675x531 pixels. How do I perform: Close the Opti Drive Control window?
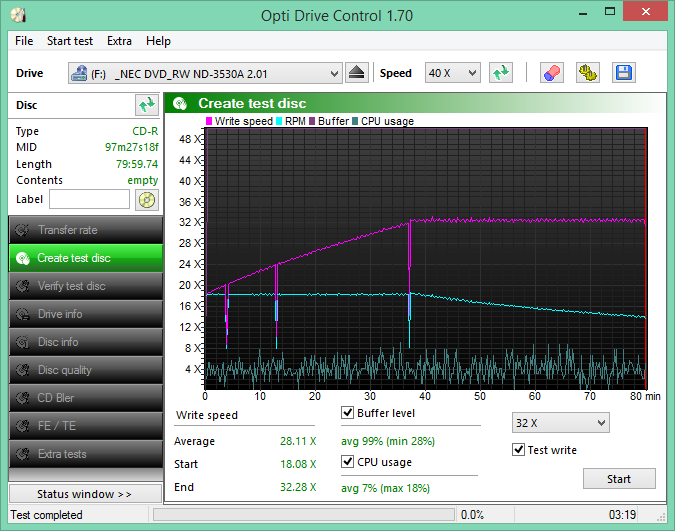click(x=645, y=12)
